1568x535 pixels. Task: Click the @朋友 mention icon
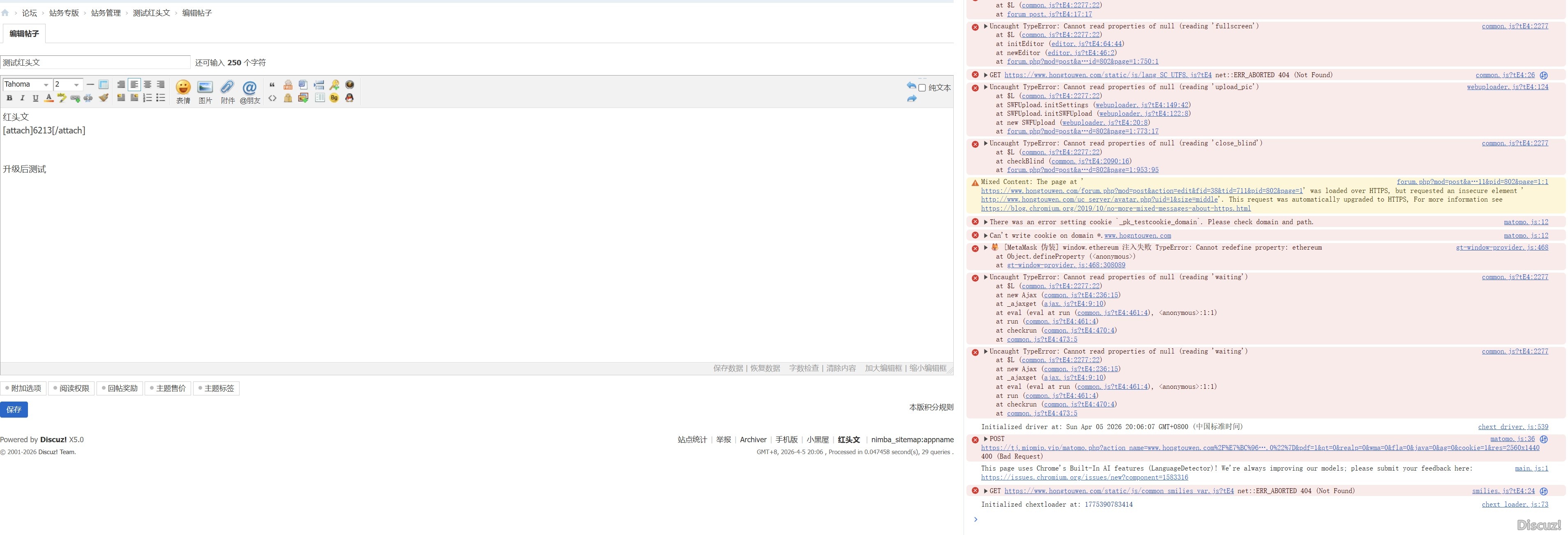tap(249, 87)
